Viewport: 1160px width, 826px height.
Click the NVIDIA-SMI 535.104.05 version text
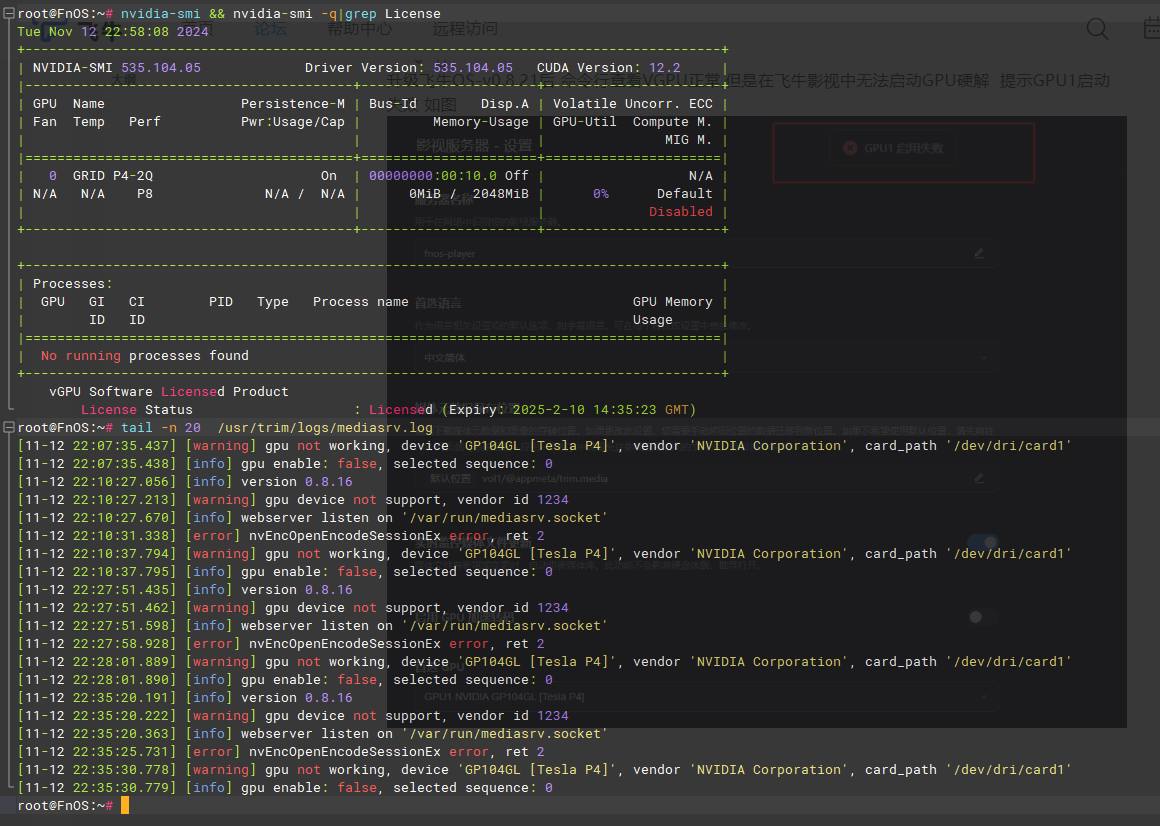coord(117,67)
